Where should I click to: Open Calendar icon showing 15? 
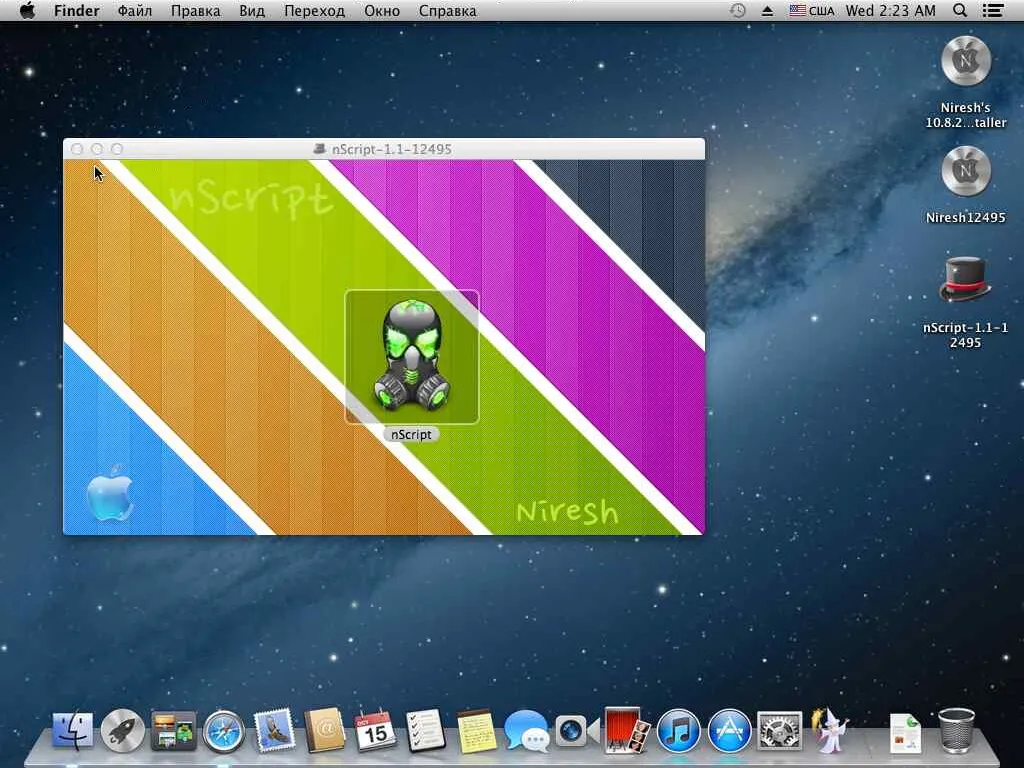375,730
